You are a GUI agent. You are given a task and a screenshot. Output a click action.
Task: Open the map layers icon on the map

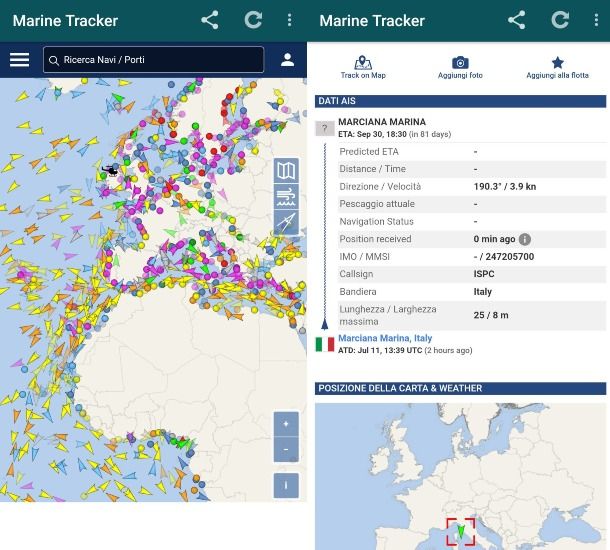coord(286,170)
